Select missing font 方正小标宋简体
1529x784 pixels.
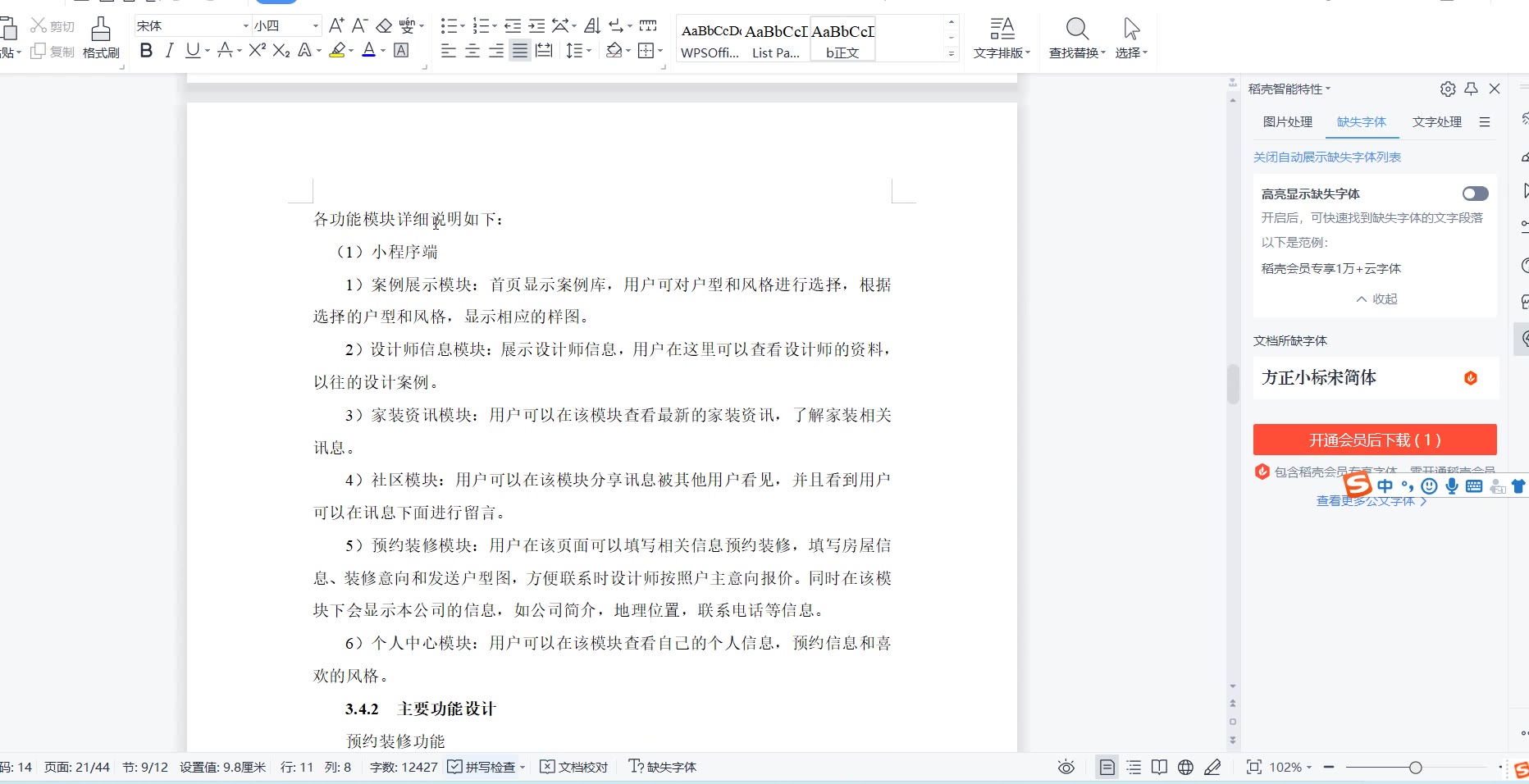1376,378
